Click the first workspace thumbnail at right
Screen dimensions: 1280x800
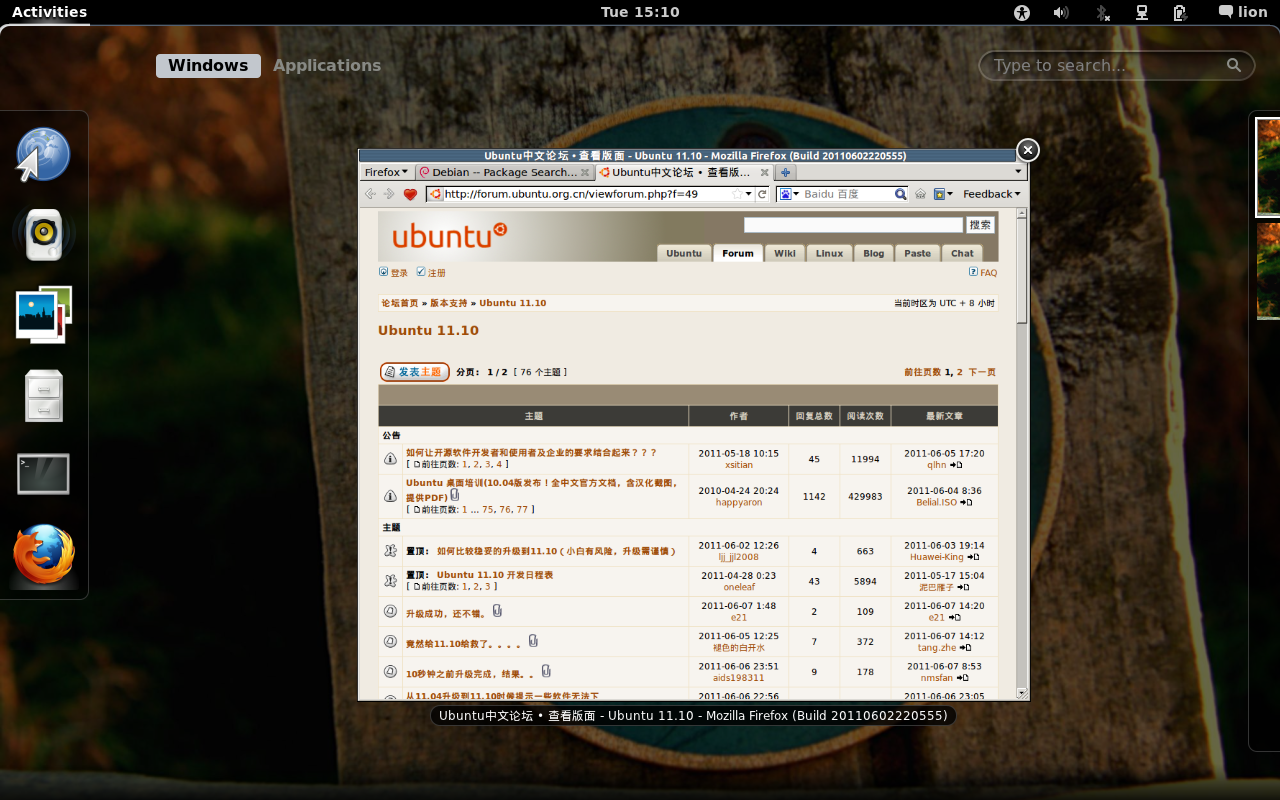pos(1268,167)
